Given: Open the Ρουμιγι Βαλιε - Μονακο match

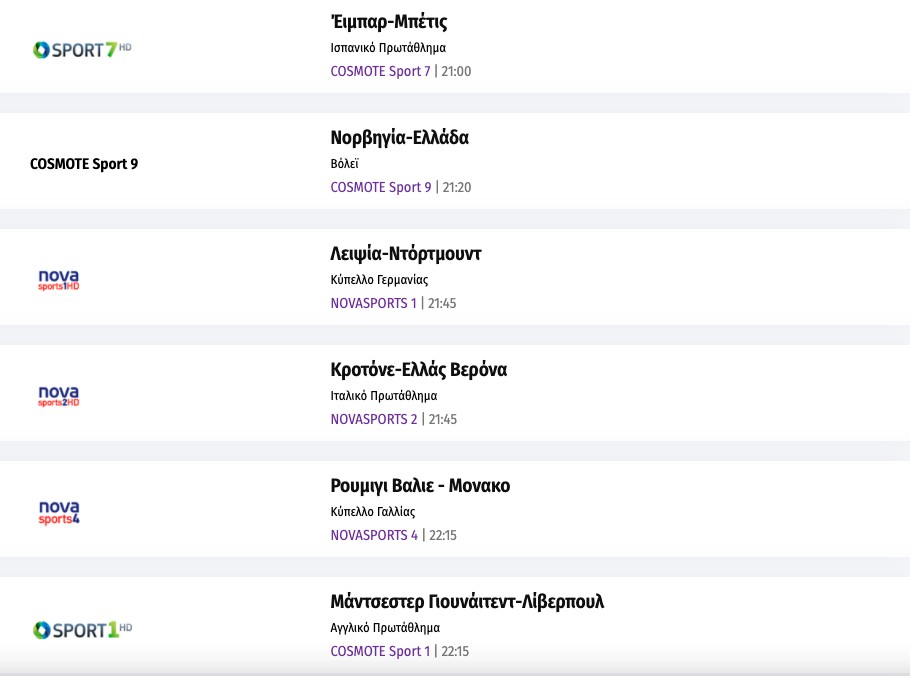Looking at the screenshot, I should pos(420,486).
